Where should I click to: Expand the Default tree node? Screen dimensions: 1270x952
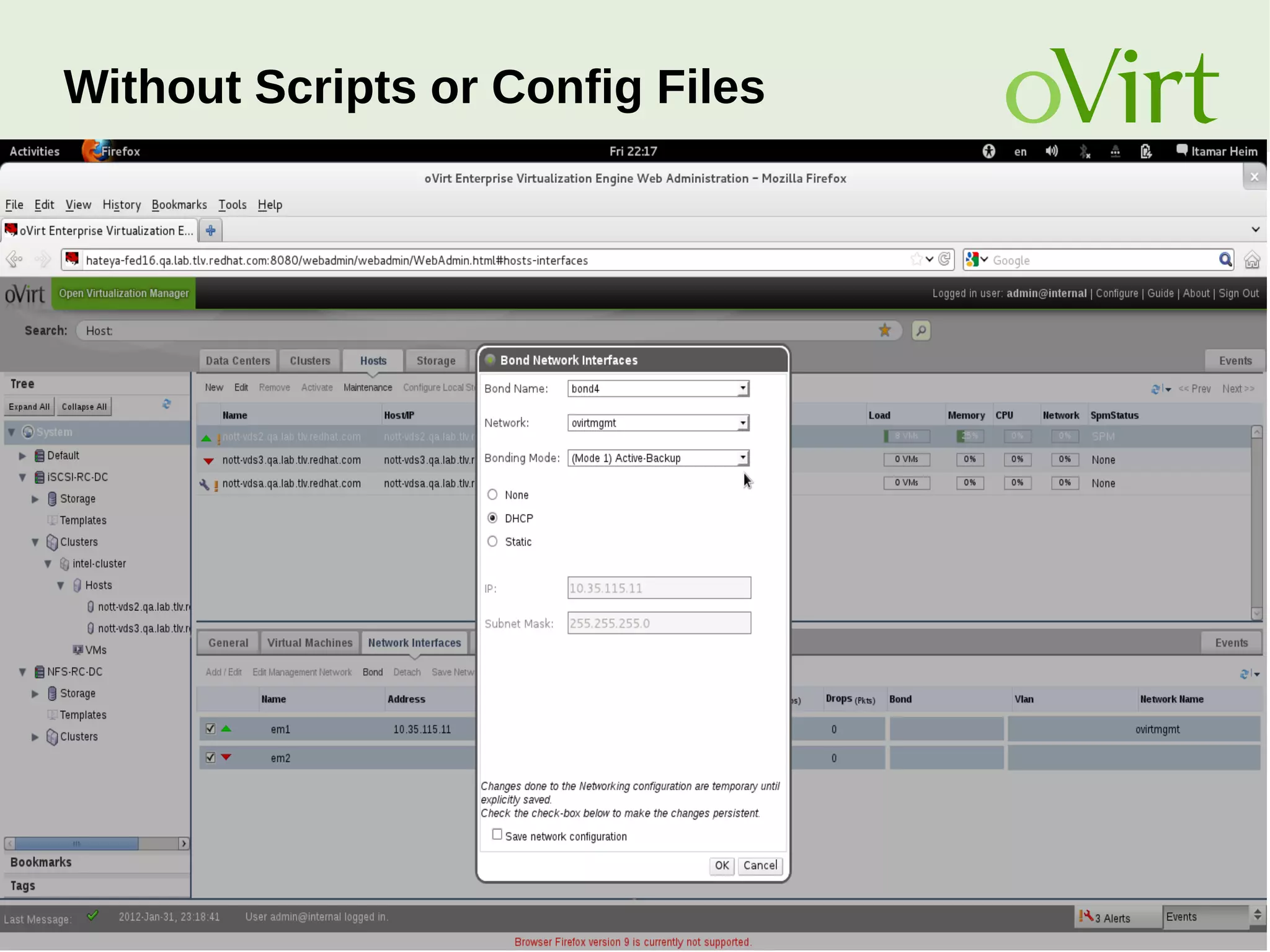(x=22, y=456)
